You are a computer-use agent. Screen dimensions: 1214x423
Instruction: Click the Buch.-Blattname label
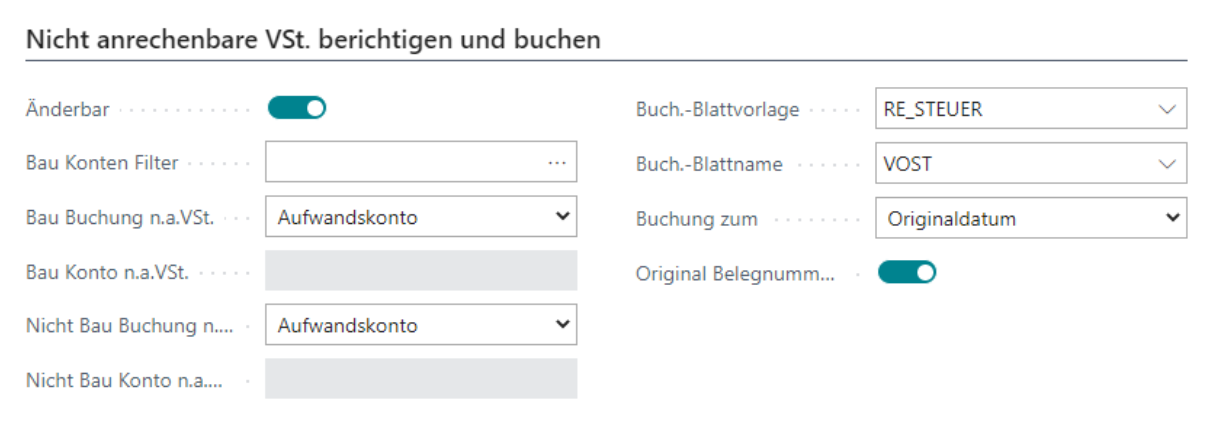click(709, 164)
